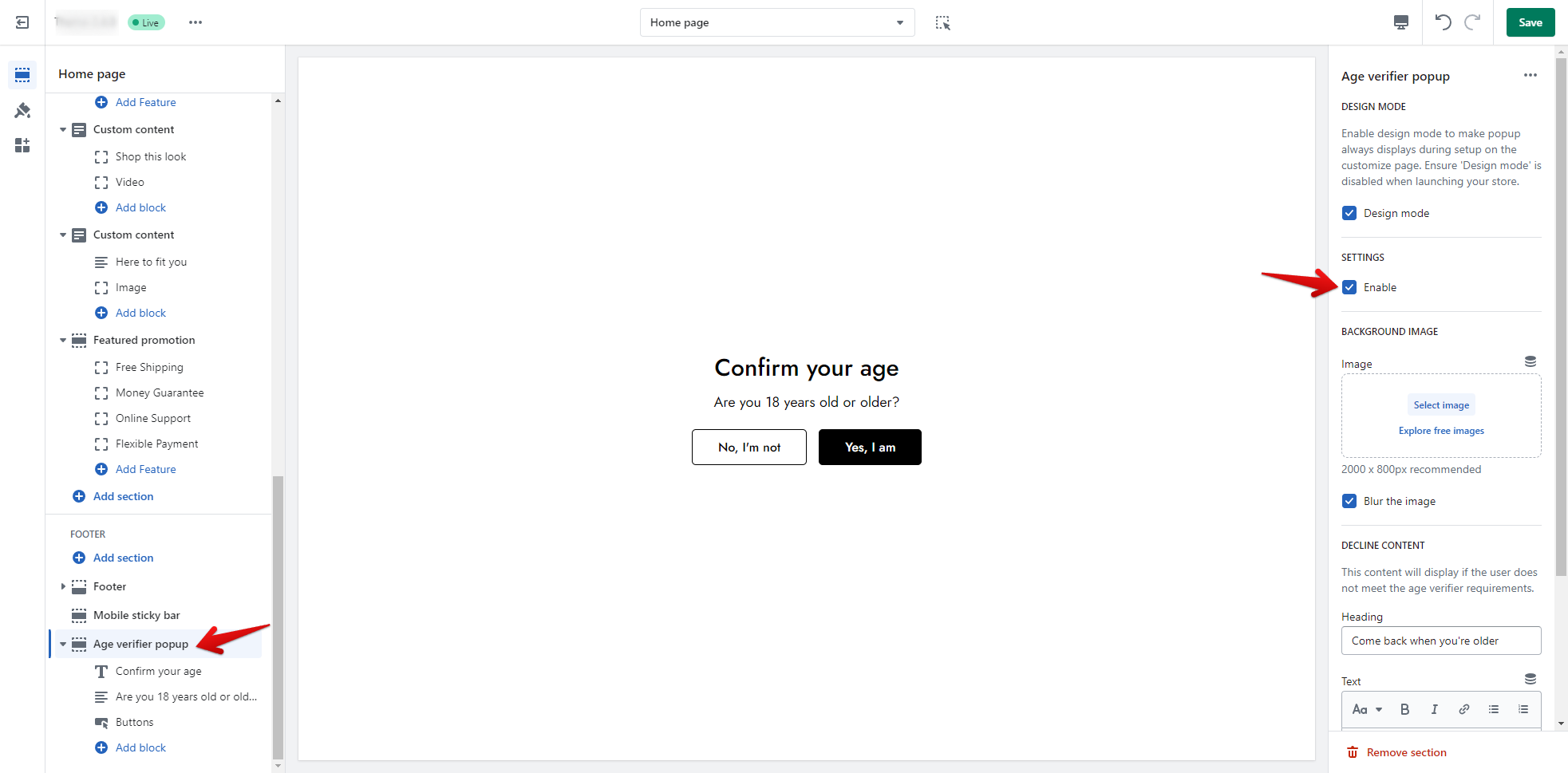The width and height of the screenshot is (1568, 773).
Task: Collapse the Age verifier popup section
Action: (63, 644)
